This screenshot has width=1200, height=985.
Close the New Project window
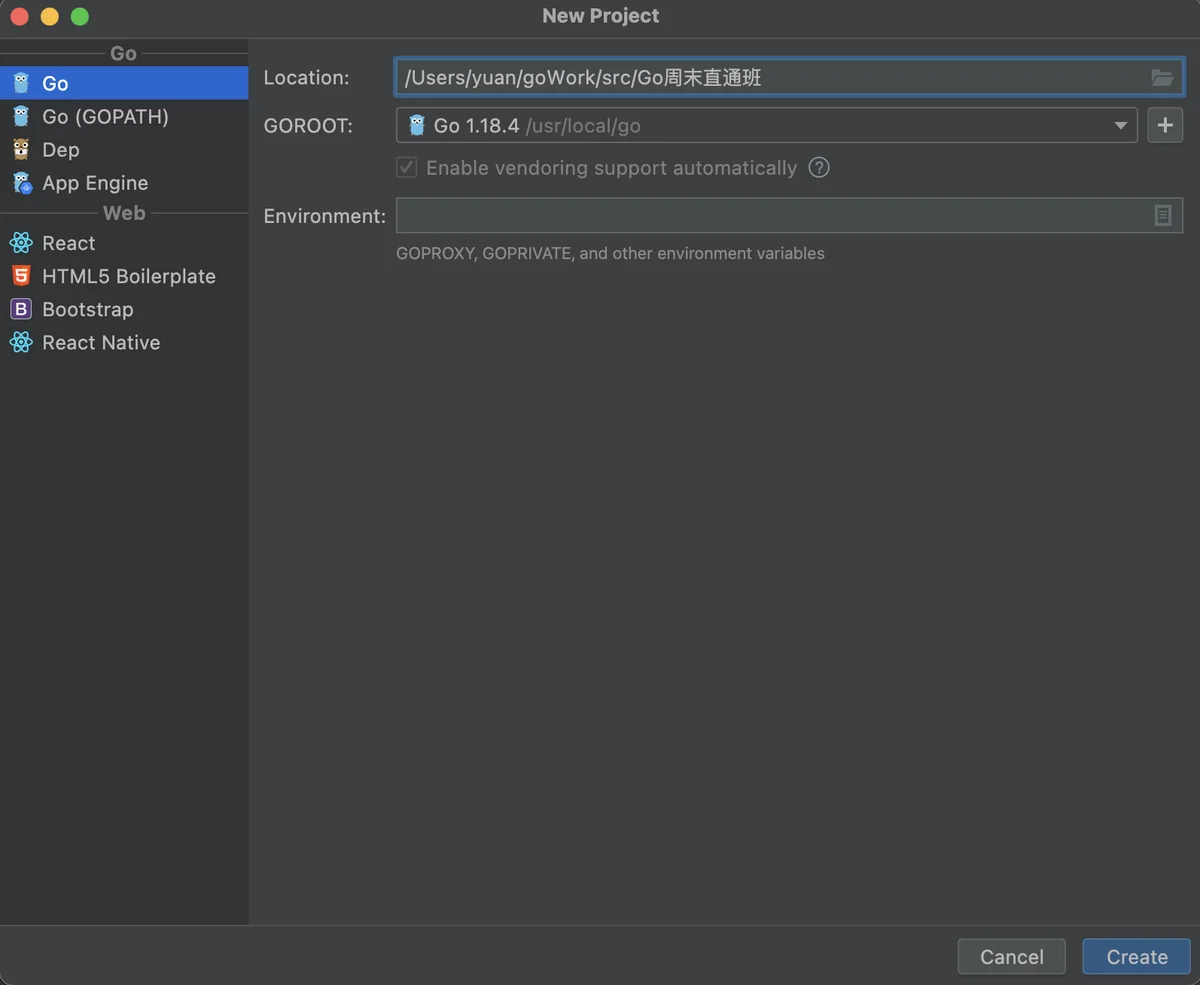tap(19, 16)
